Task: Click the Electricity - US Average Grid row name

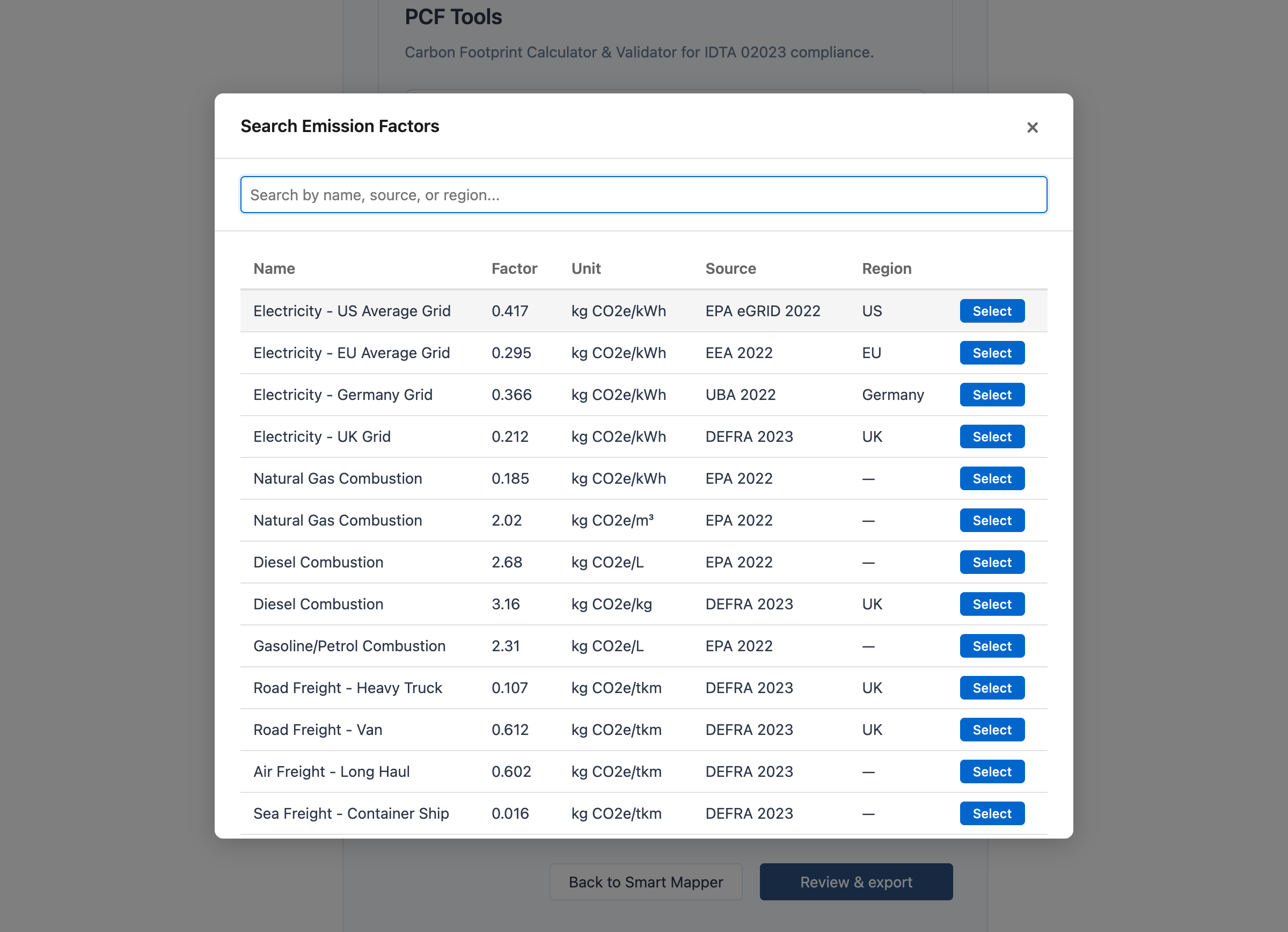Action: tap(352, 311)
